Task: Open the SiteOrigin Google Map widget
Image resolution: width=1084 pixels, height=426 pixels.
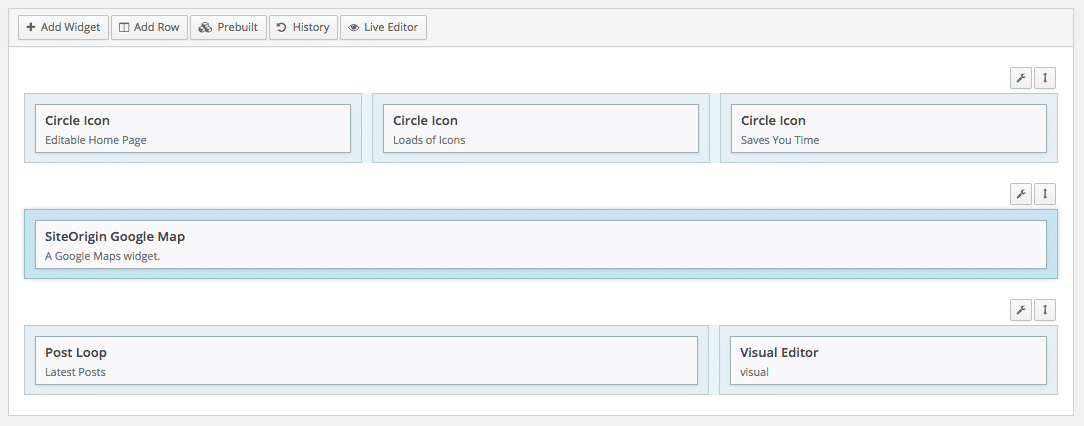Action: pos(540,245)
